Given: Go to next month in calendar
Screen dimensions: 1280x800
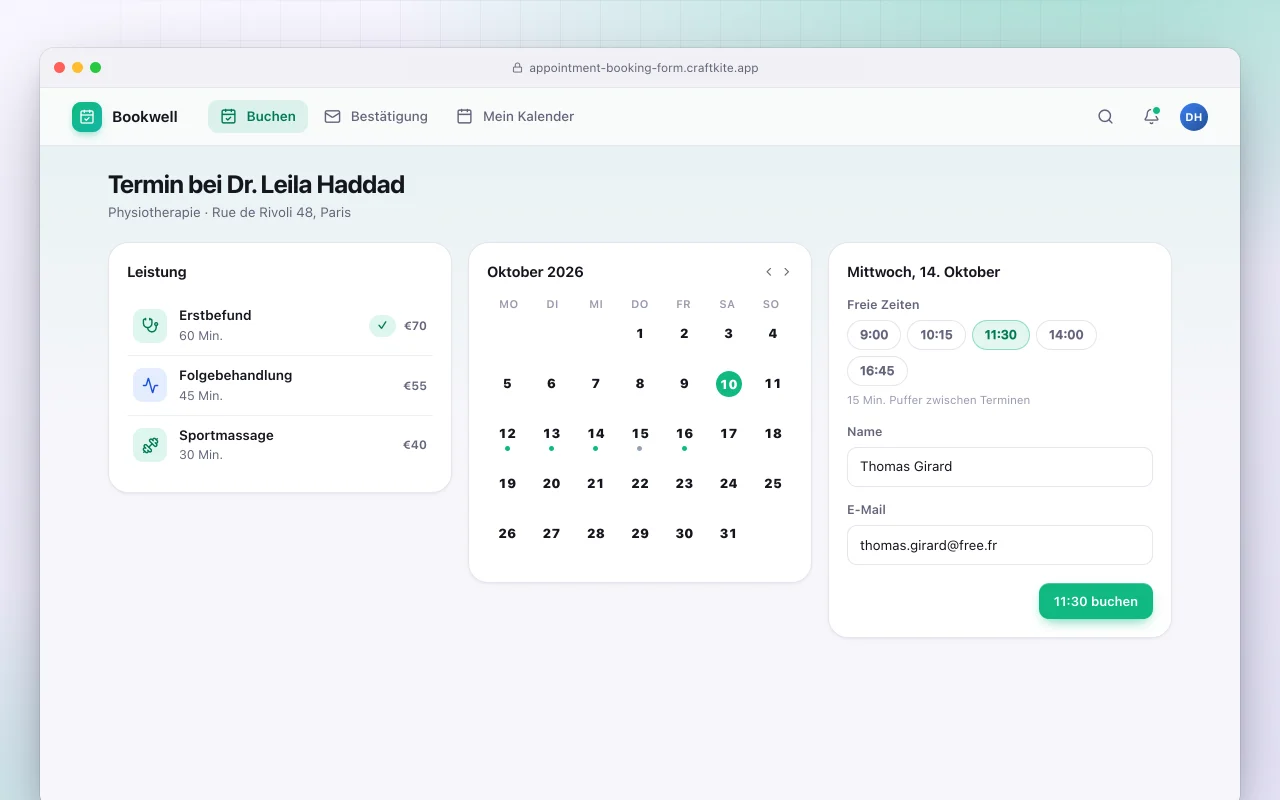Looking at the screenshot, I should (x=787, y=272).
